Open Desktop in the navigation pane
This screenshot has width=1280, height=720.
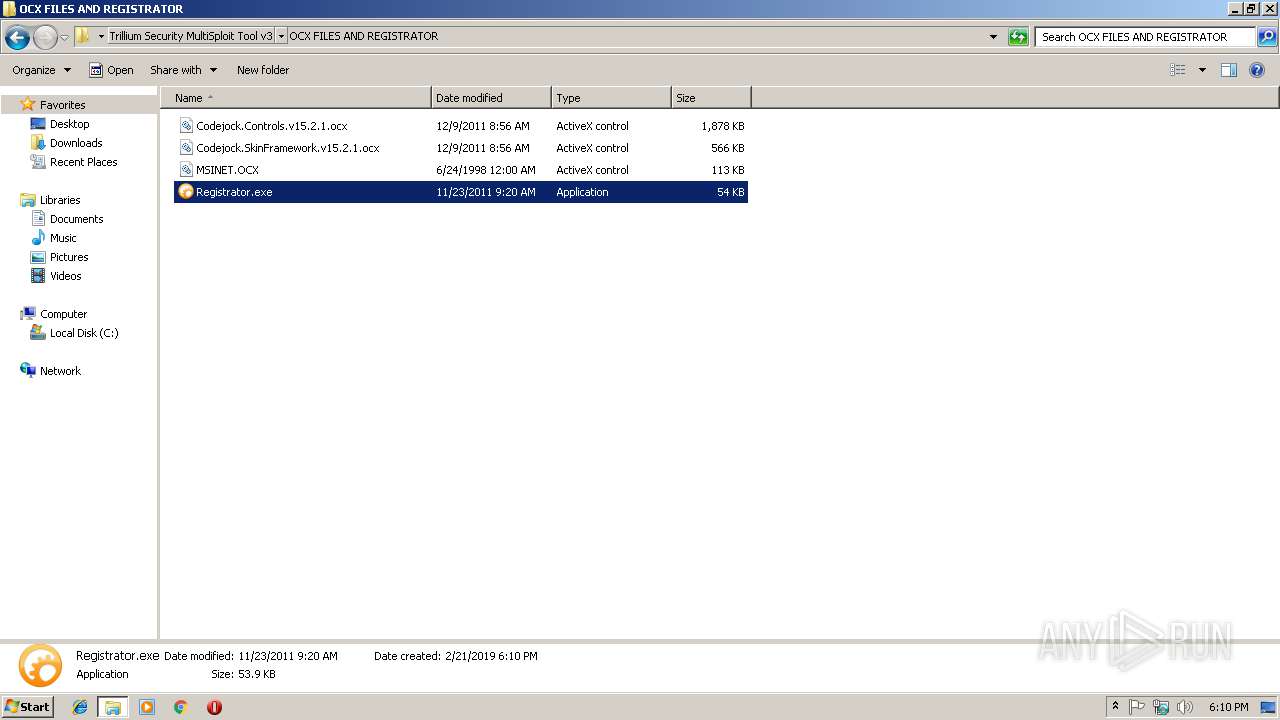[69, 124]
